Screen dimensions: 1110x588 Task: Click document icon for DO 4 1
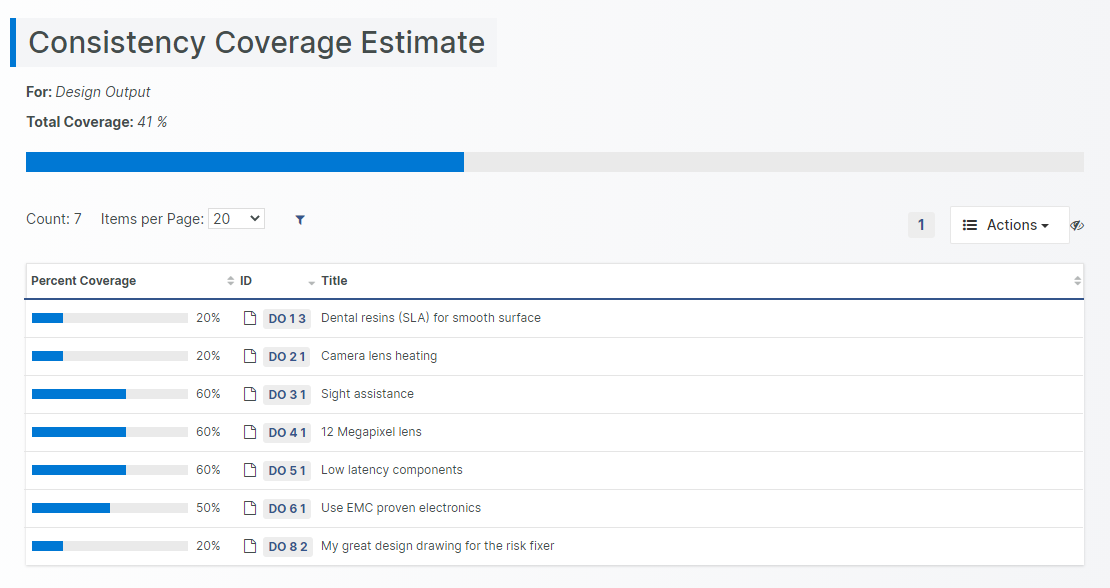(250, 432)
